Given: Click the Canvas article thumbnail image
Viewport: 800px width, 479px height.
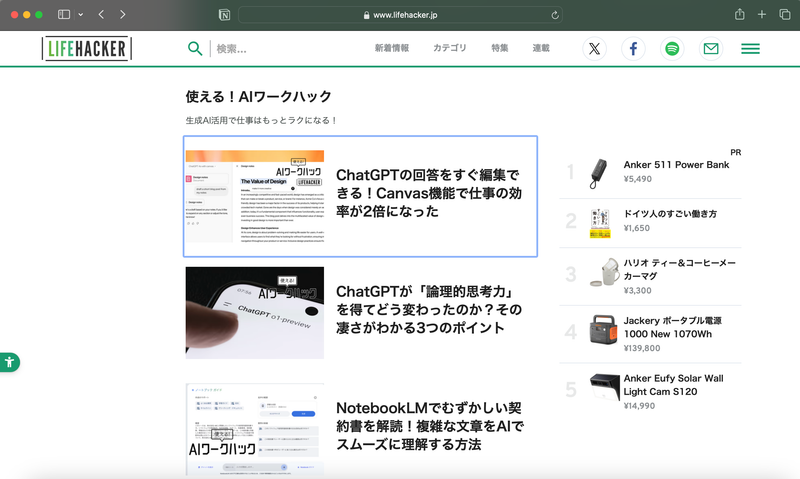Looking at the screenshot, I should pos(255,196).
